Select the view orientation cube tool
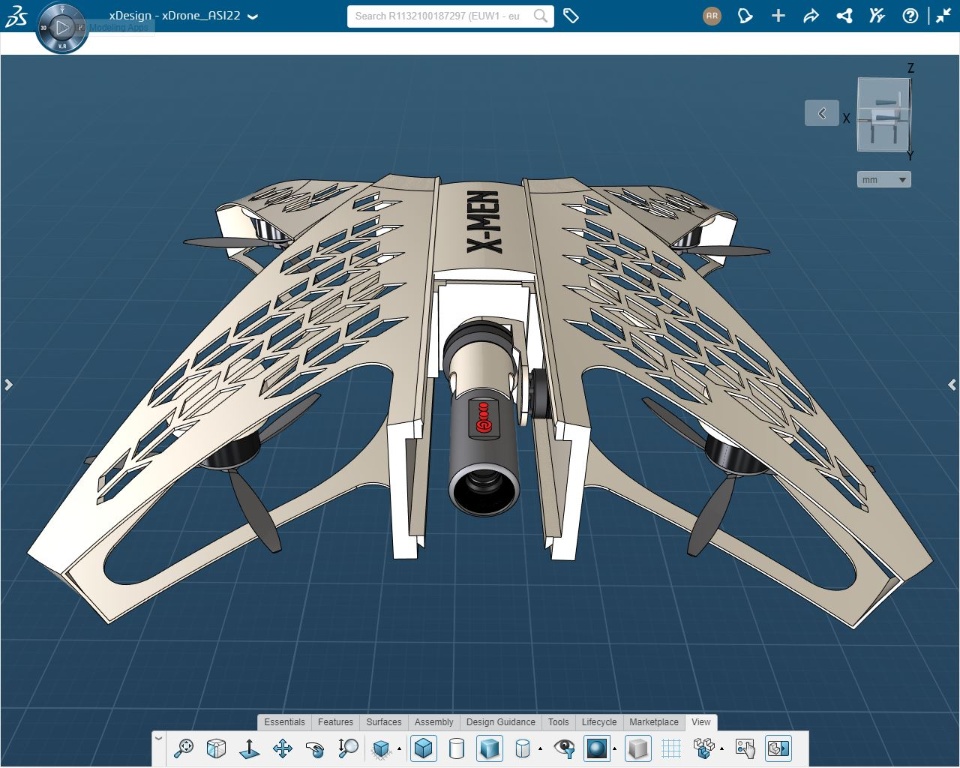960x768 pixels. 216,748
